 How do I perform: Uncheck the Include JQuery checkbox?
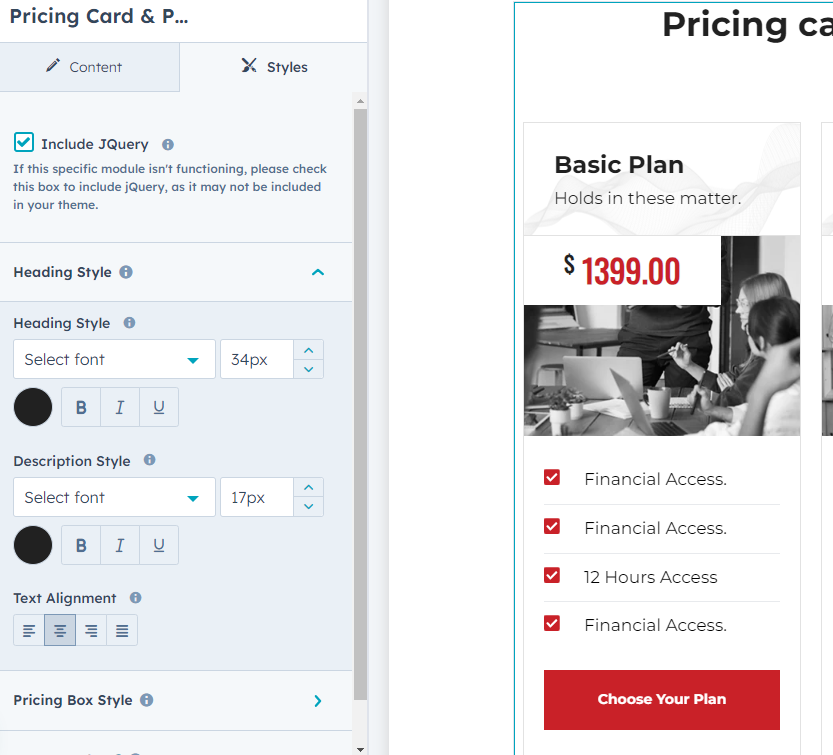24,143
